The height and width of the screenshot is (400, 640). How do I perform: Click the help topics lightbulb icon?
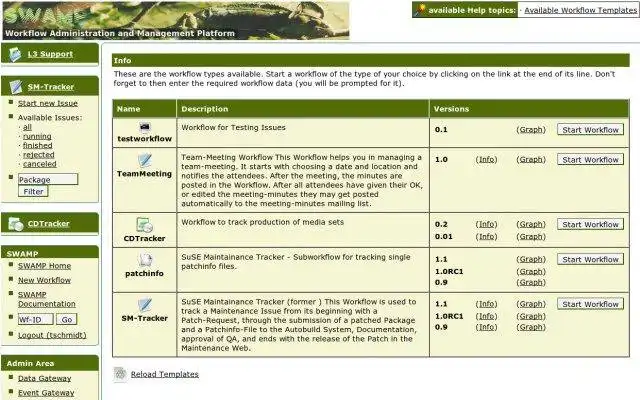(420, 10)
